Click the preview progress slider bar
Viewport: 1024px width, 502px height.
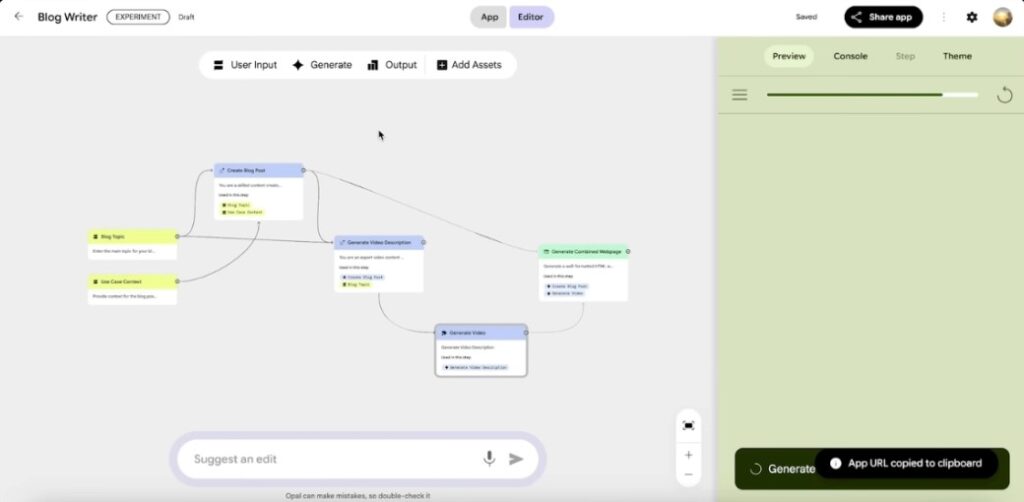point(871,95)
